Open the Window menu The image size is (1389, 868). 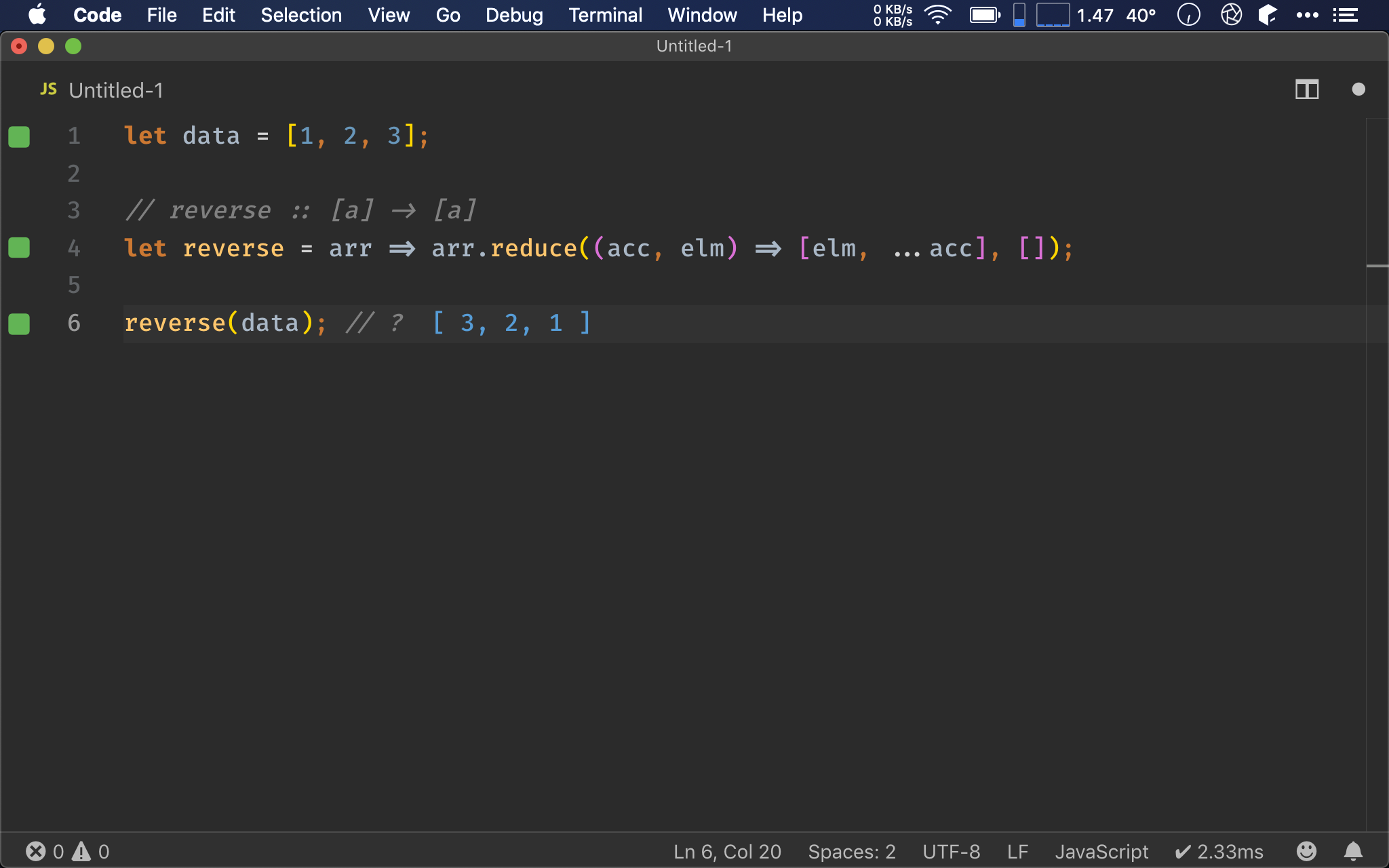[702, 15]
